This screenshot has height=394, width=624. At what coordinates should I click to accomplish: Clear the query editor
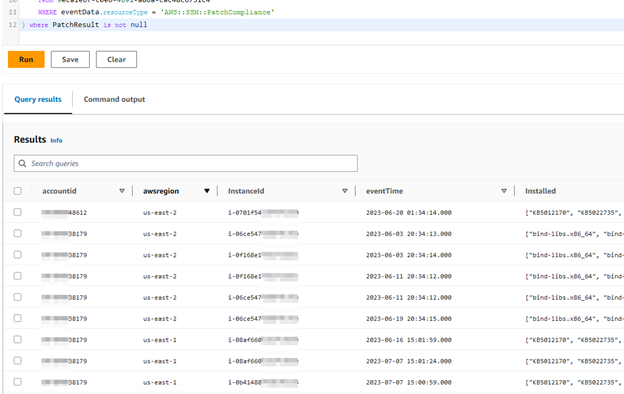116,59
